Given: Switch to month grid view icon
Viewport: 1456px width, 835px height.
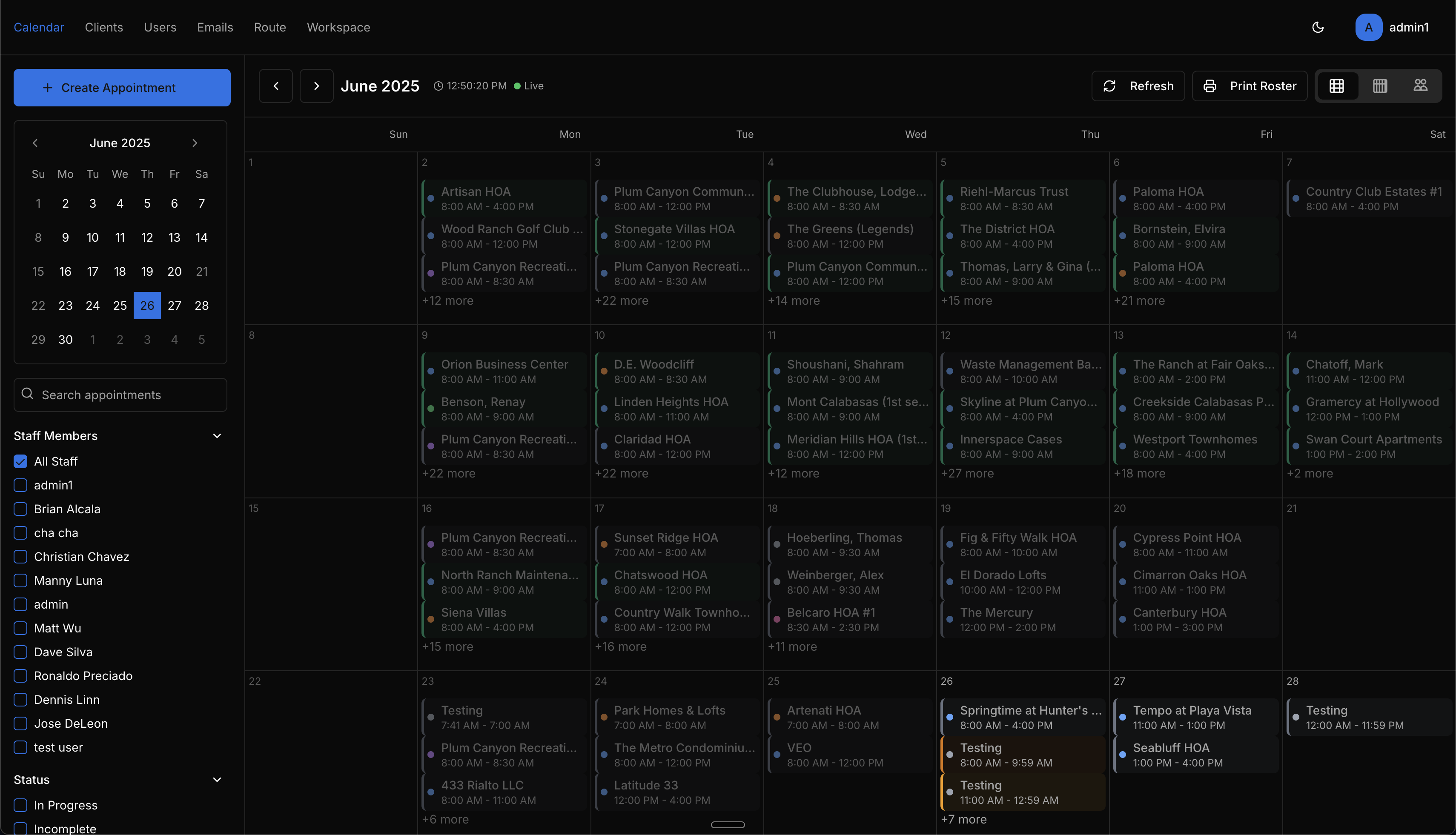Looking at the screenshot, I should 1337,86.
